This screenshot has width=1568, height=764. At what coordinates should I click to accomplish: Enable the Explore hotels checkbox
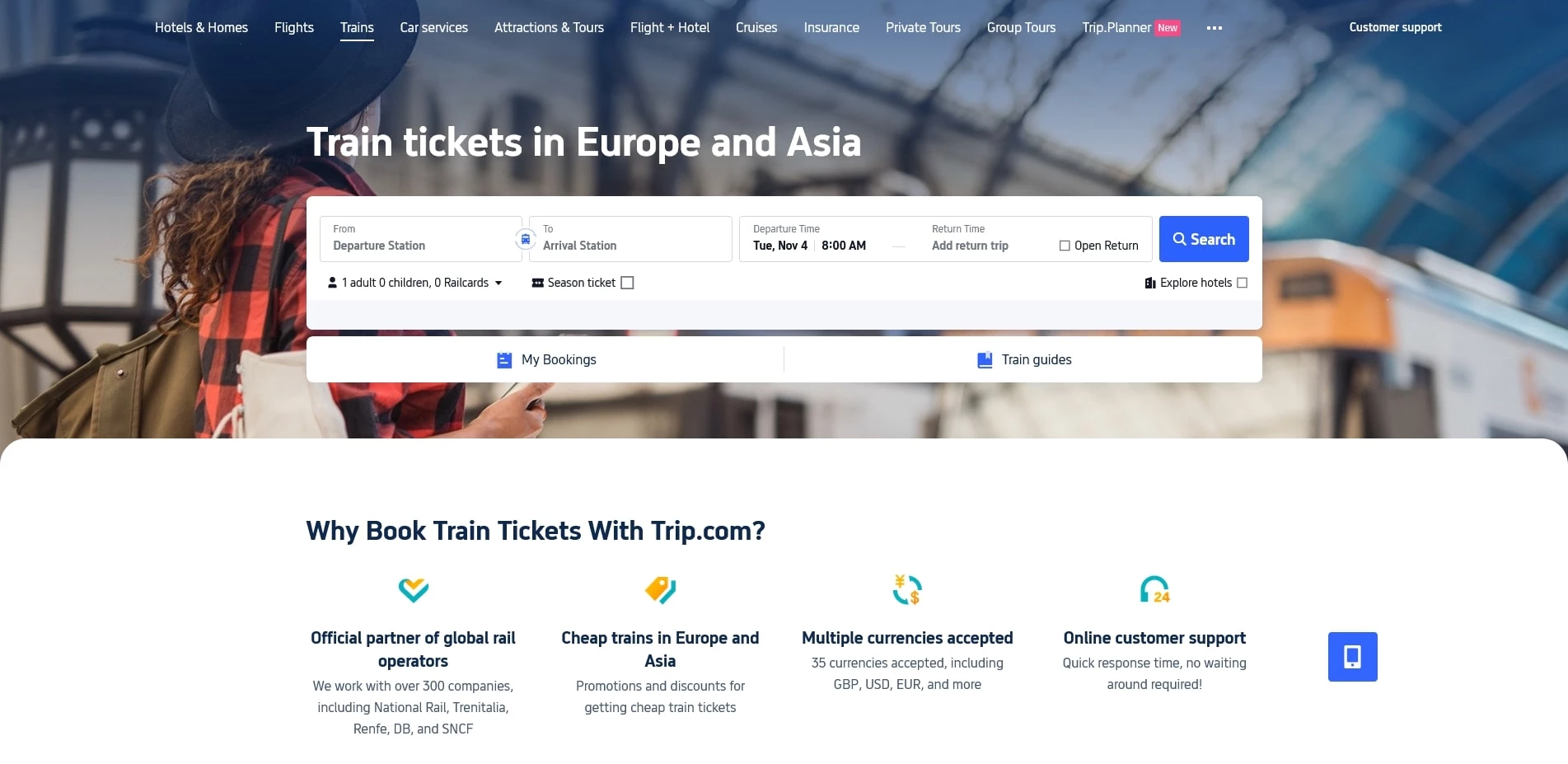coord(1242,283)
